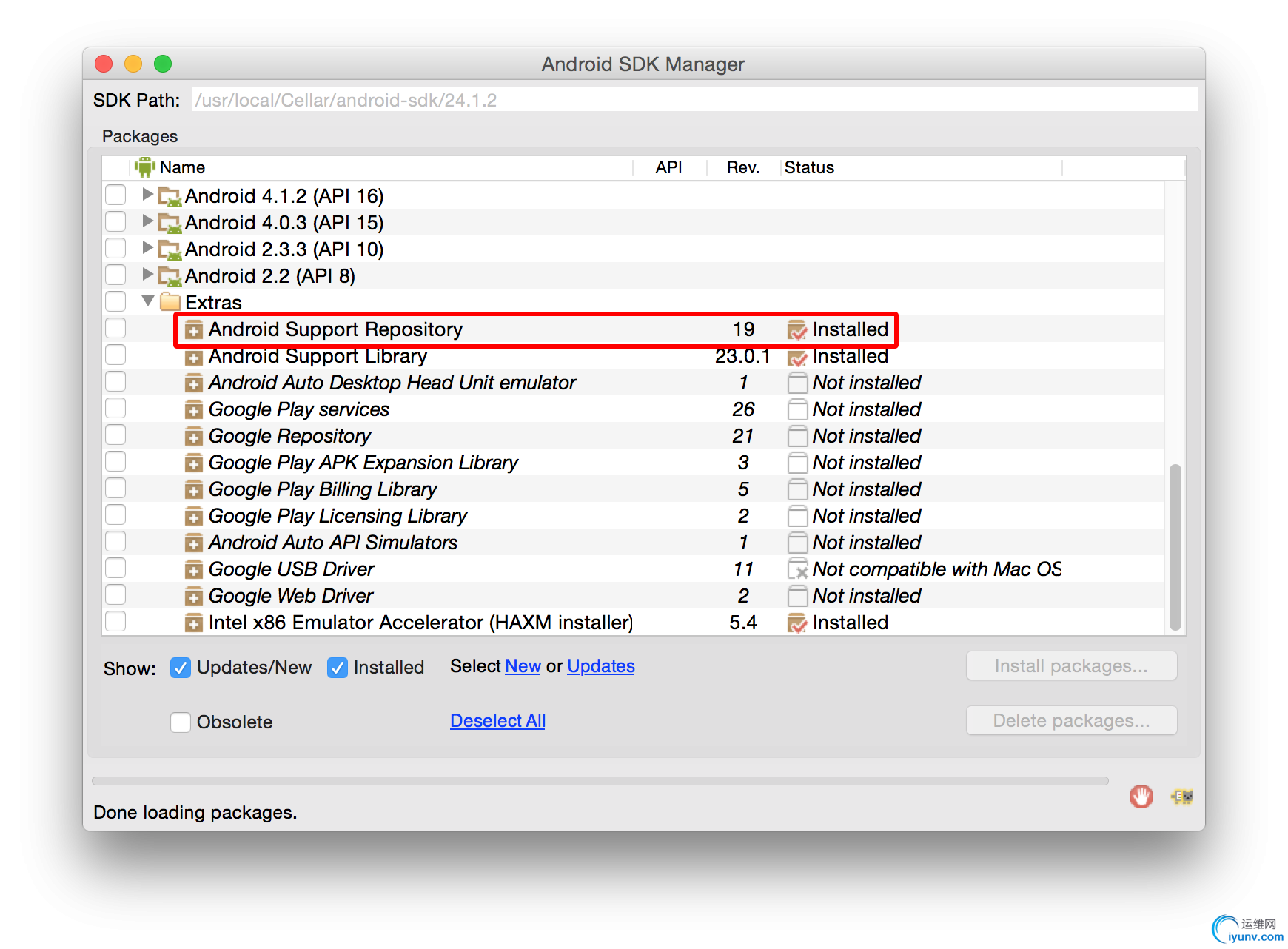Click the Android Auto Desktop Head Unit package icon
The image size is (1288, 949).
coord(193,383)
